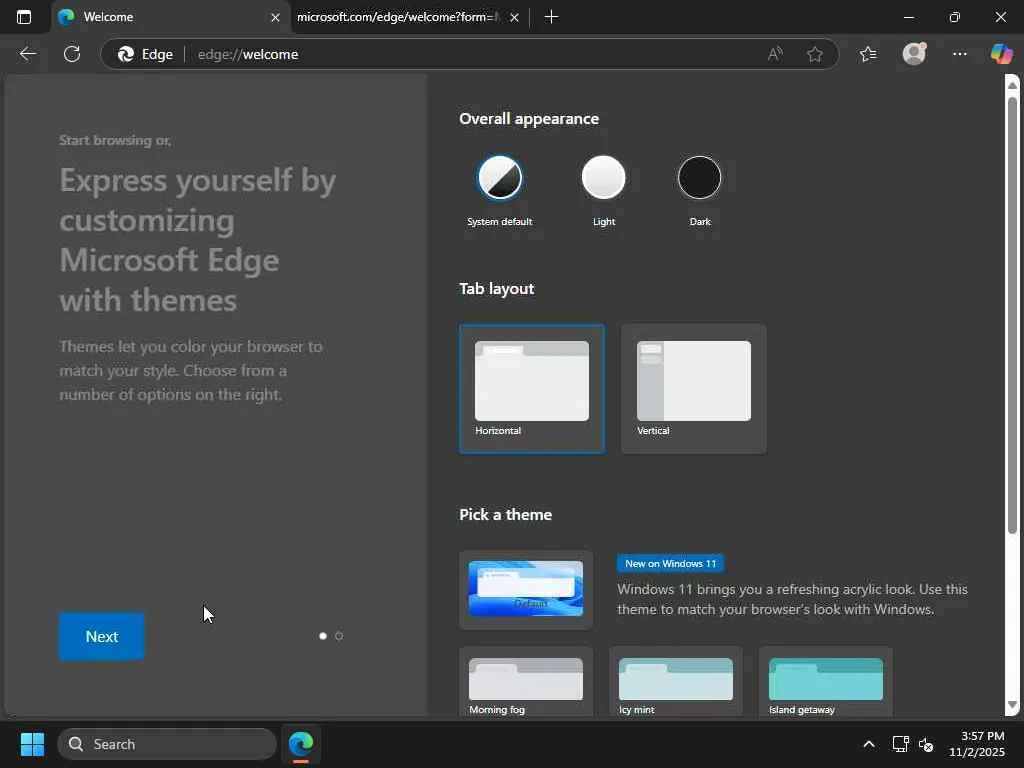Go to the second page indicator dot
The width and height of the screenshot is (1024, 768).
(339, 635)
